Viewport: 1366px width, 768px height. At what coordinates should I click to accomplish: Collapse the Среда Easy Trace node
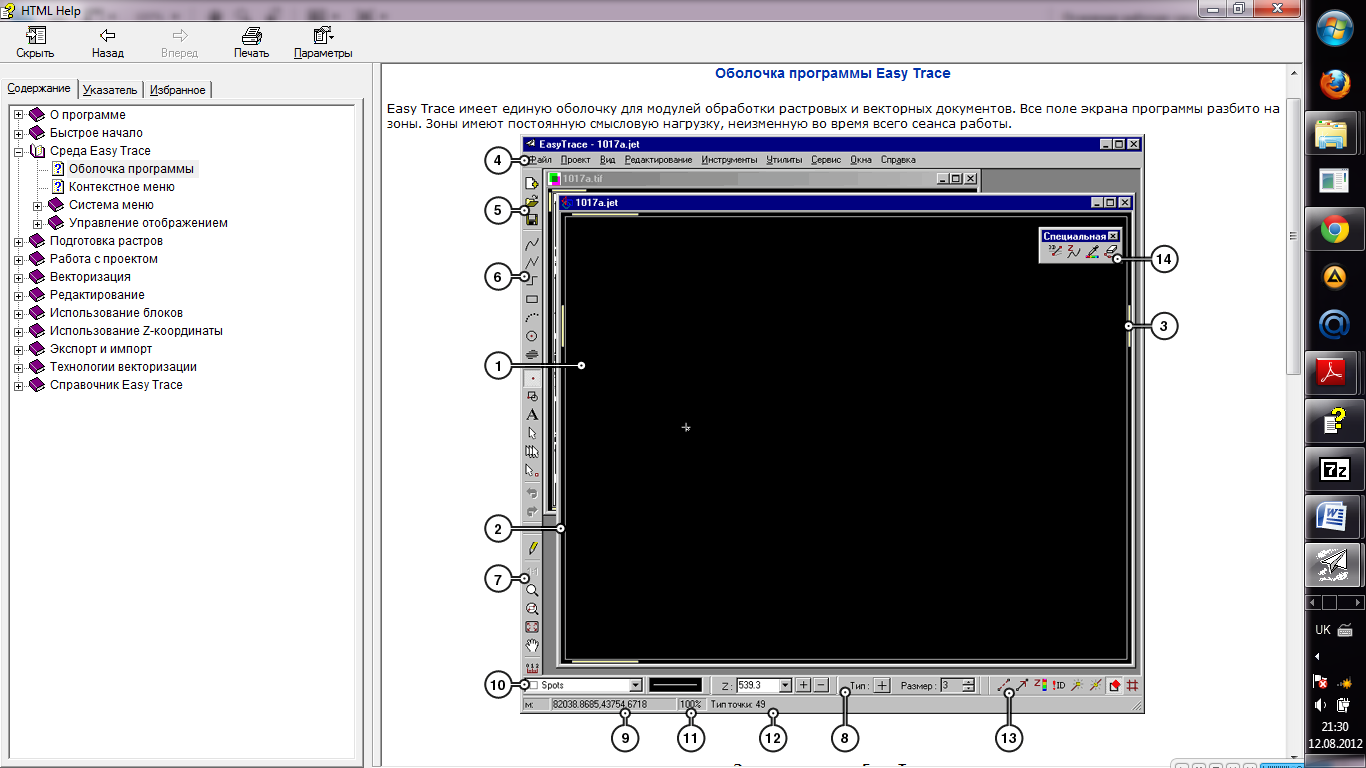19,151
